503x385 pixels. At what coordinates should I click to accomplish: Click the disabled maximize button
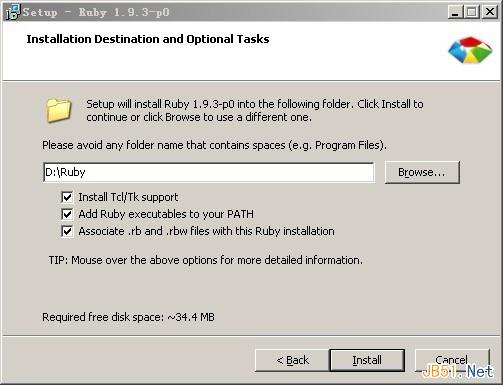pos(472,12)
